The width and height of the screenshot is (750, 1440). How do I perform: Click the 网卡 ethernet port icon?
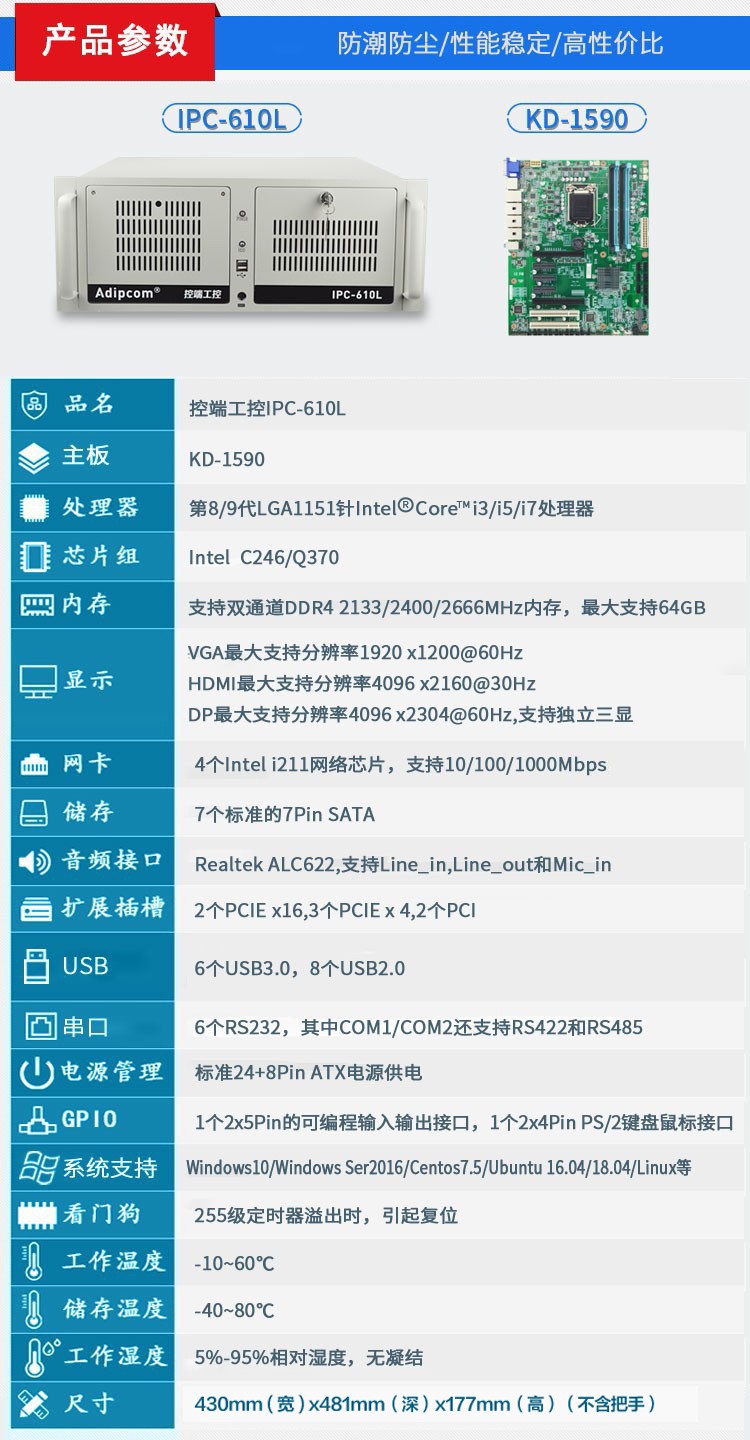[35, 766]
